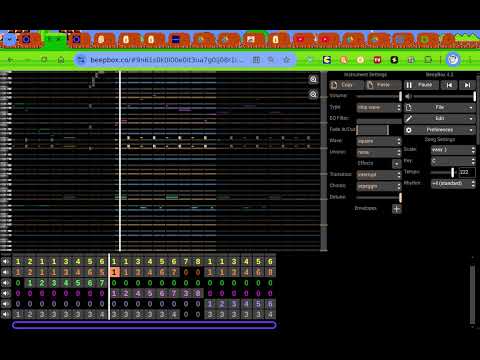Open the instrument Type dropdown
The image size is (480, 360).
pos(379,107)
